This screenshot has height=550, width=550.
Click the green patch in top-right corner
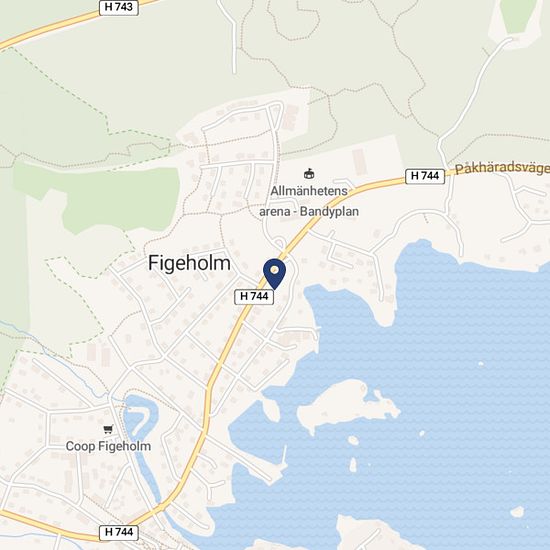pyautogui.click(x=518, y=16)
